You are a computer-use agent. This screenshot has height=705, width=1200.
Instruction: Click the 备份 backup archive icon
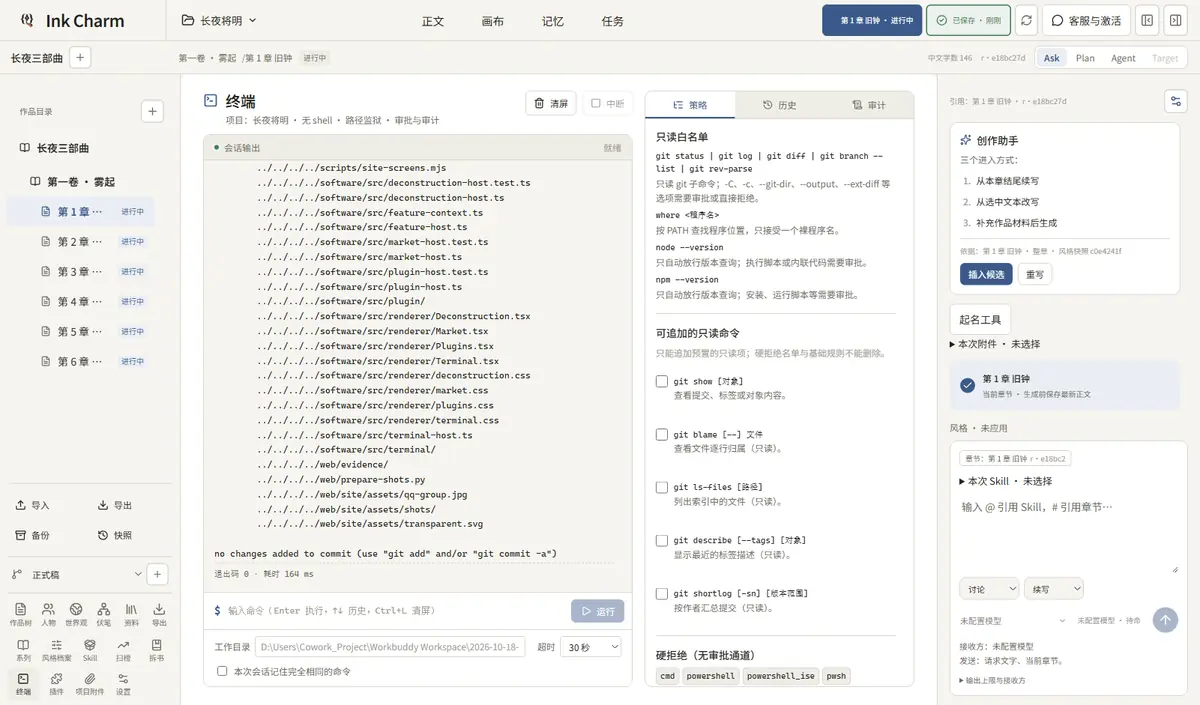pos(21,535)
